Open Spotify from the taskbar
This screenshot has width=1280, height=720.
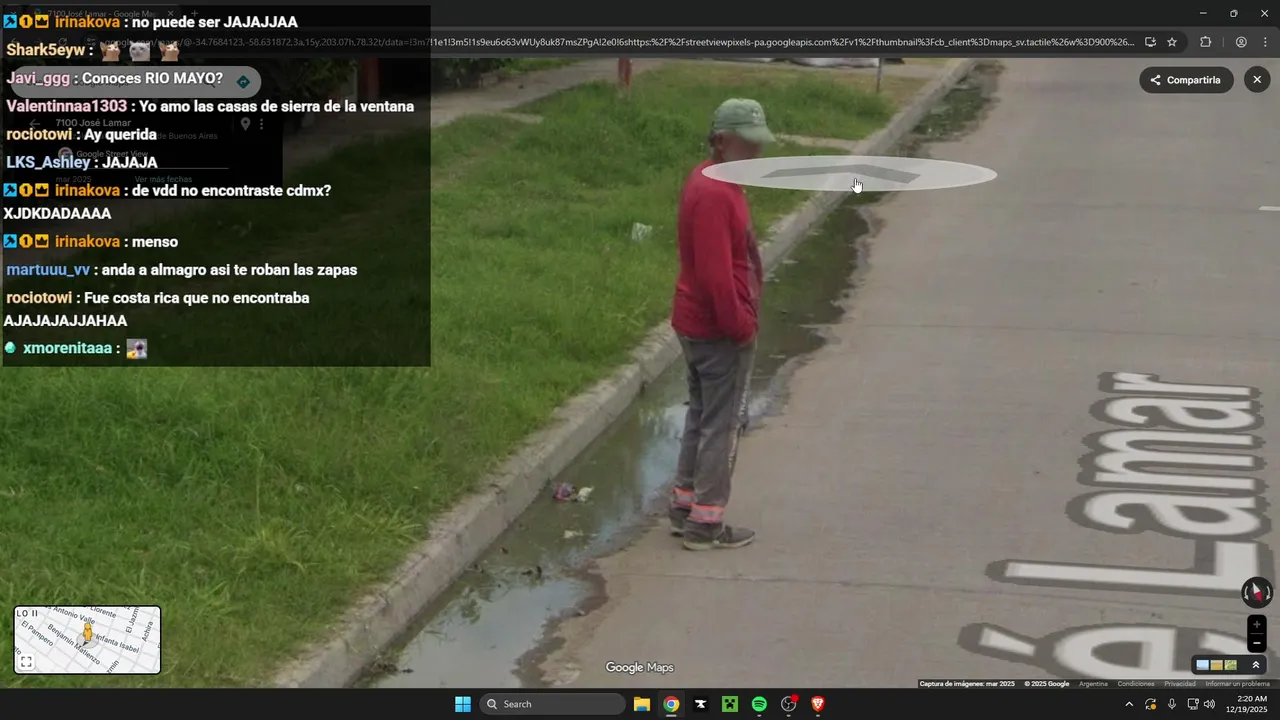pos(759,704)
